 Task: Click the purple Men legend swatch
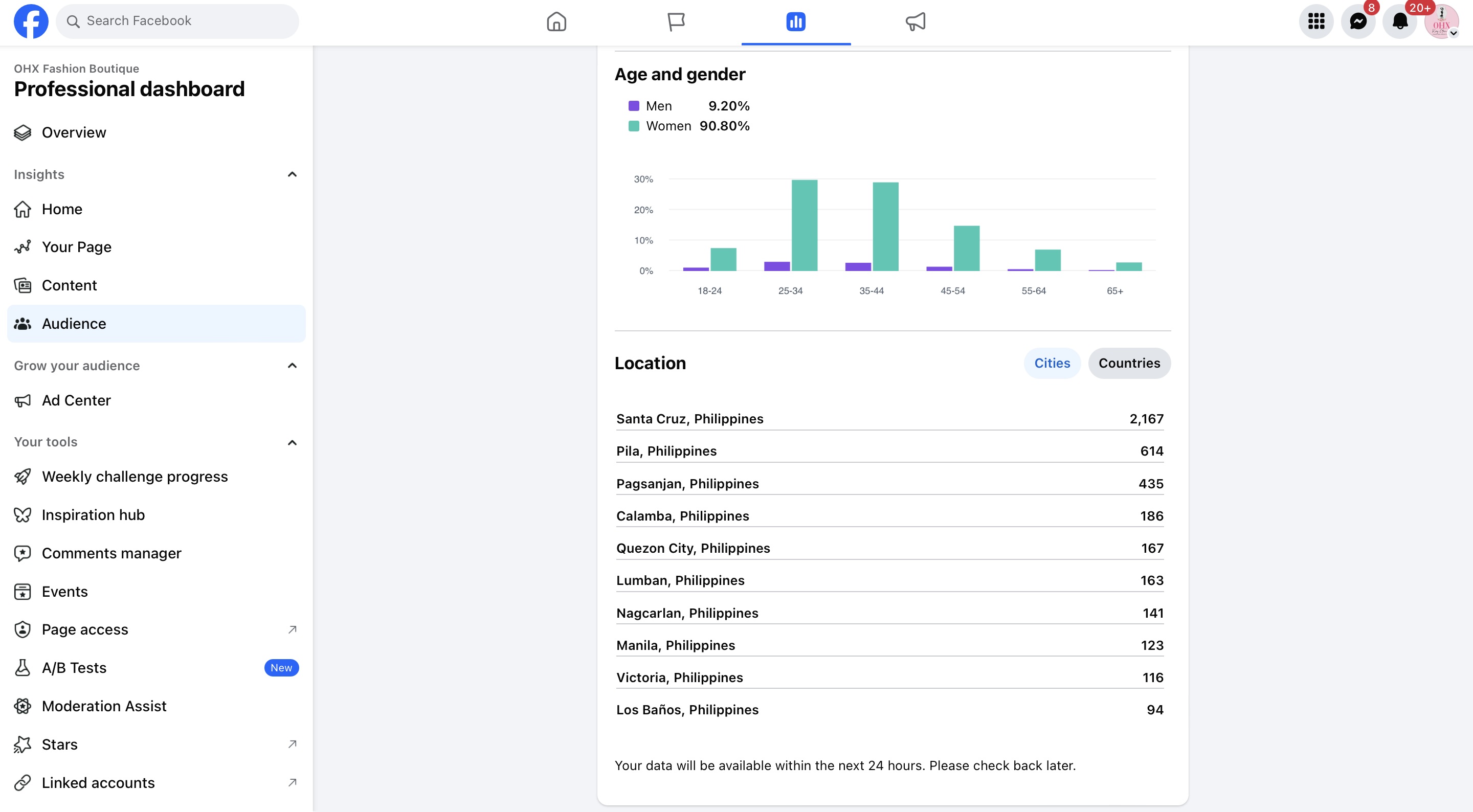634,106
